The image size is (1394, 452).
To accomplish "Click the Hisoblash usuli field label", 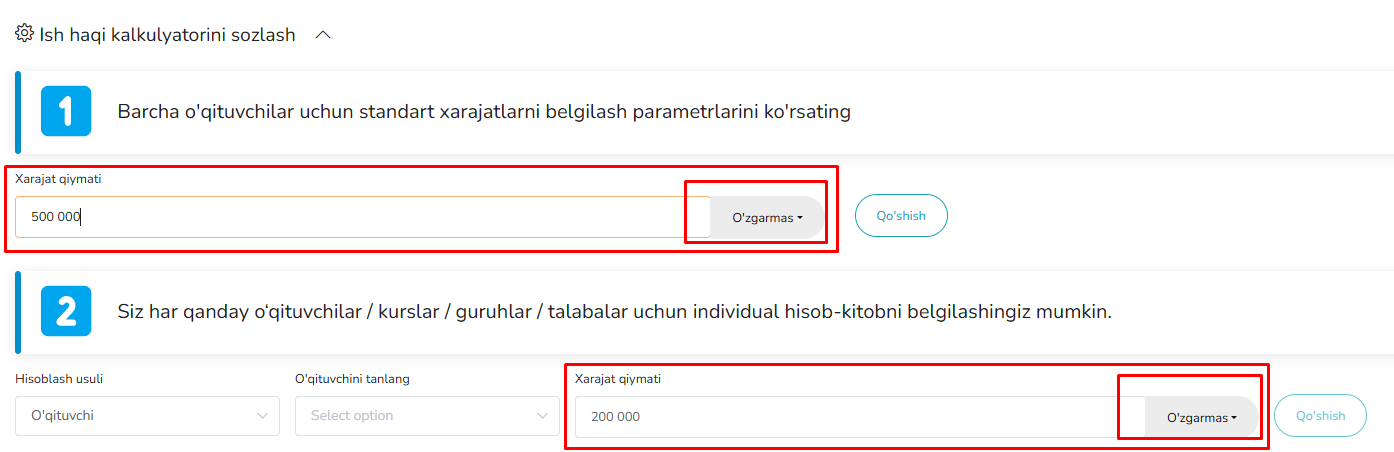I will tap(59, 379).
